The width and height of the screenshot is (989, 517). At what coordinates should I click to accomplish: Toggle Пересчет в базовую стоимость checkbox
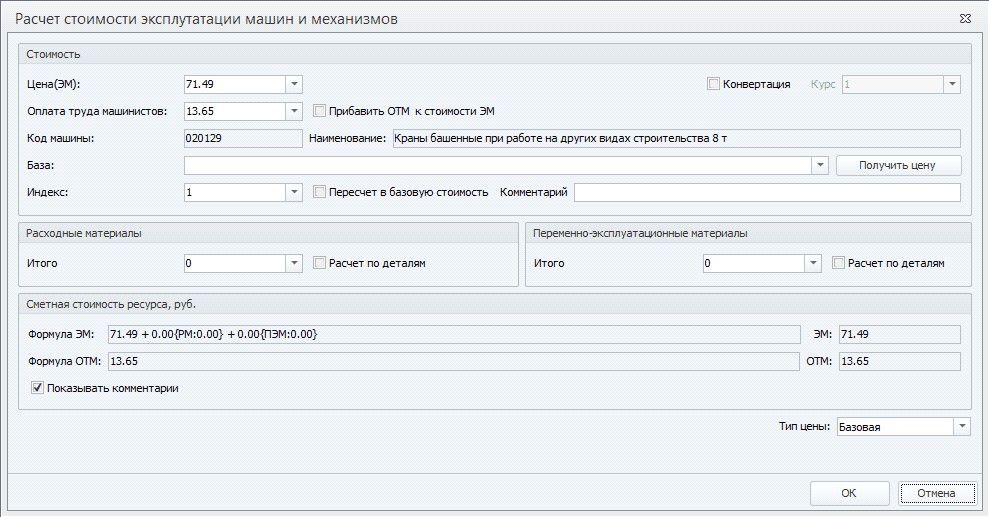click(x=320, y=192)
